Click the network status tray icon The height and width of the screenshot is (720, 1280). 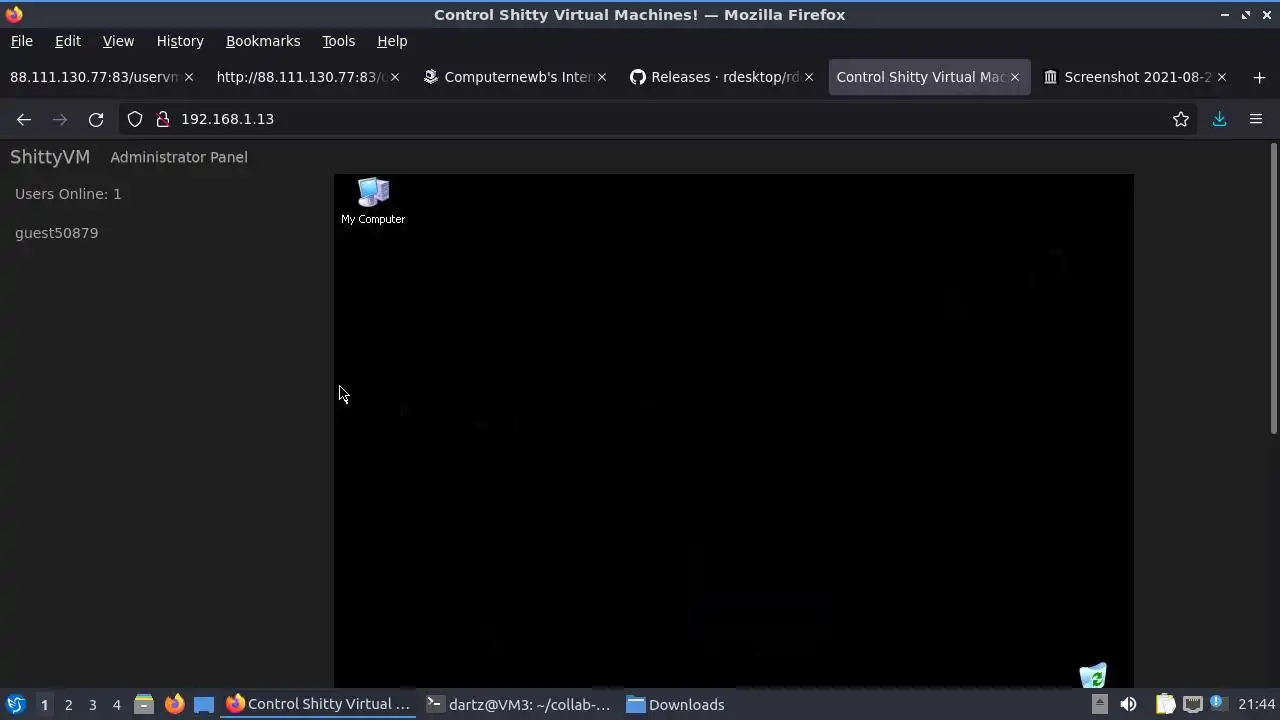[1192, 705]
